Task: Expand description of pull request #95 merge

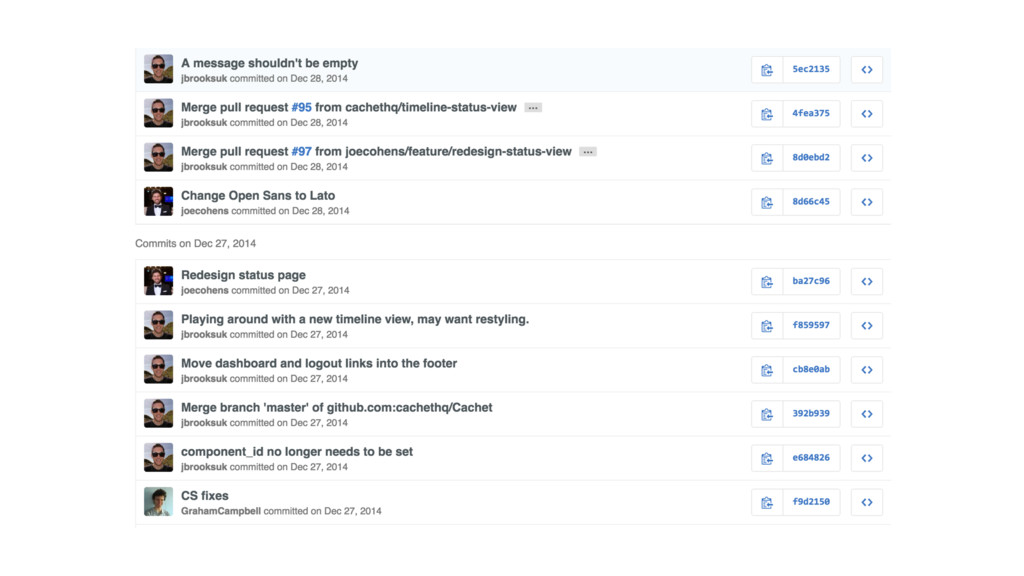Action: 533,108
